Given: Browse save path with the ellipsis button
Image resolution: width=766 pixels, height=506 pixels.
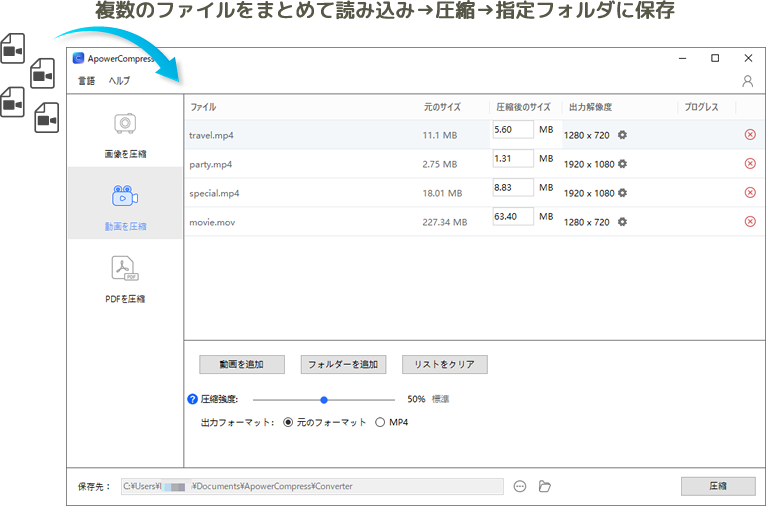Looking at the screenshot, I should (520, 487).
